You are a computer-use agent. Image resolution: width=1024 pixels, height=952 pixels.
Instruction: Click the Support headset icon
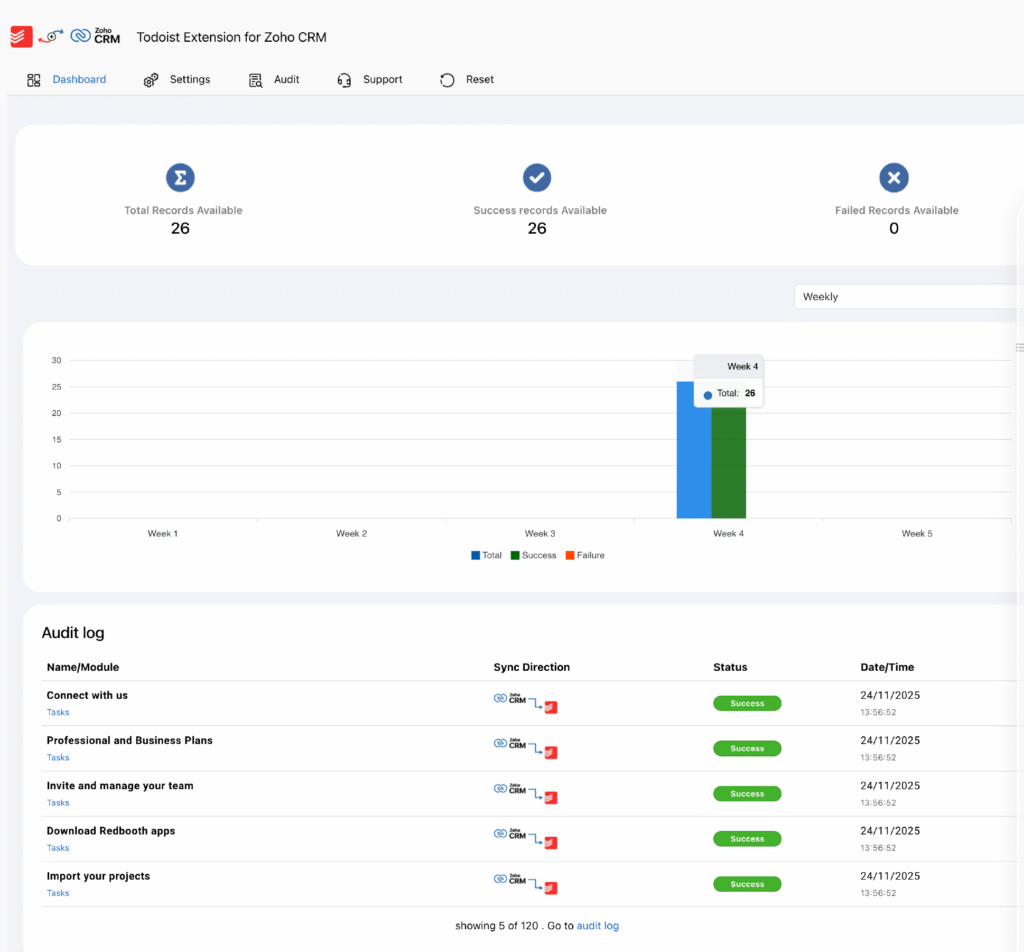coord(345,79)
